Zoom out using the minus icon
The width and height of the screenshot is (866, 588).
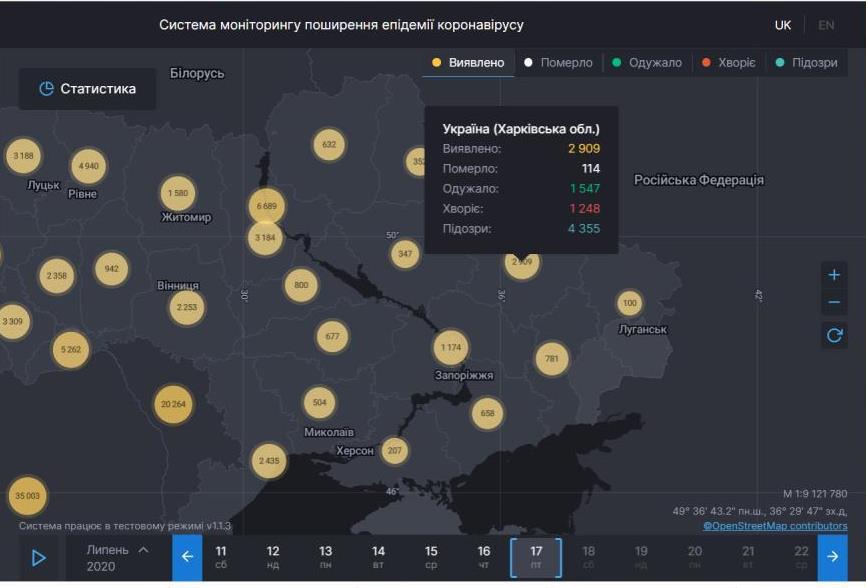pos(833,300)
